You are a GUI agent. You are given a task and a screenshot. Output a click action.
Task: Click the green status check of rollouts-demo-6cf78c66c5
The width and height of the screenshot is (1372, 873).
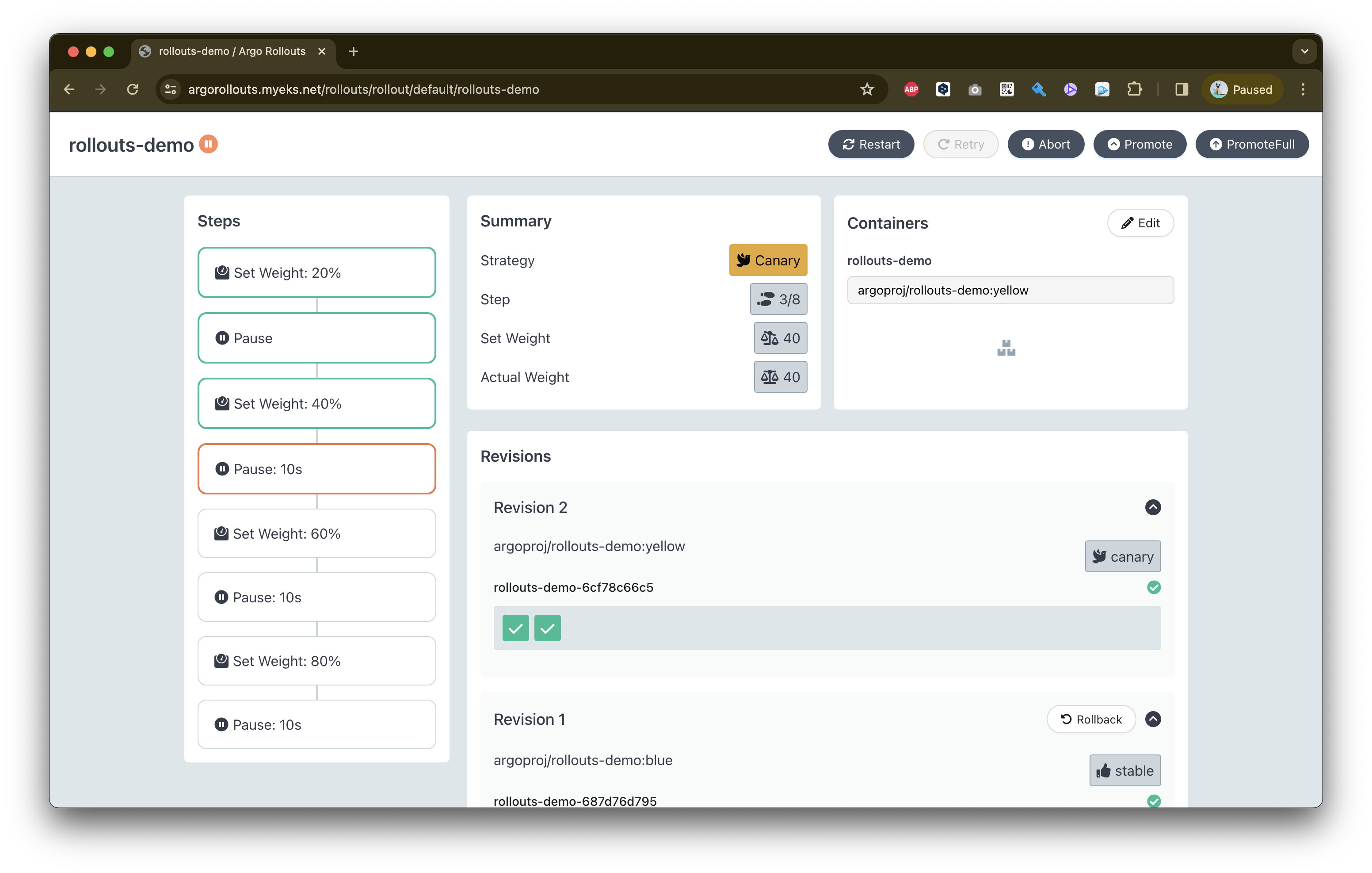pyautogui.click(x=1153, y=587)
